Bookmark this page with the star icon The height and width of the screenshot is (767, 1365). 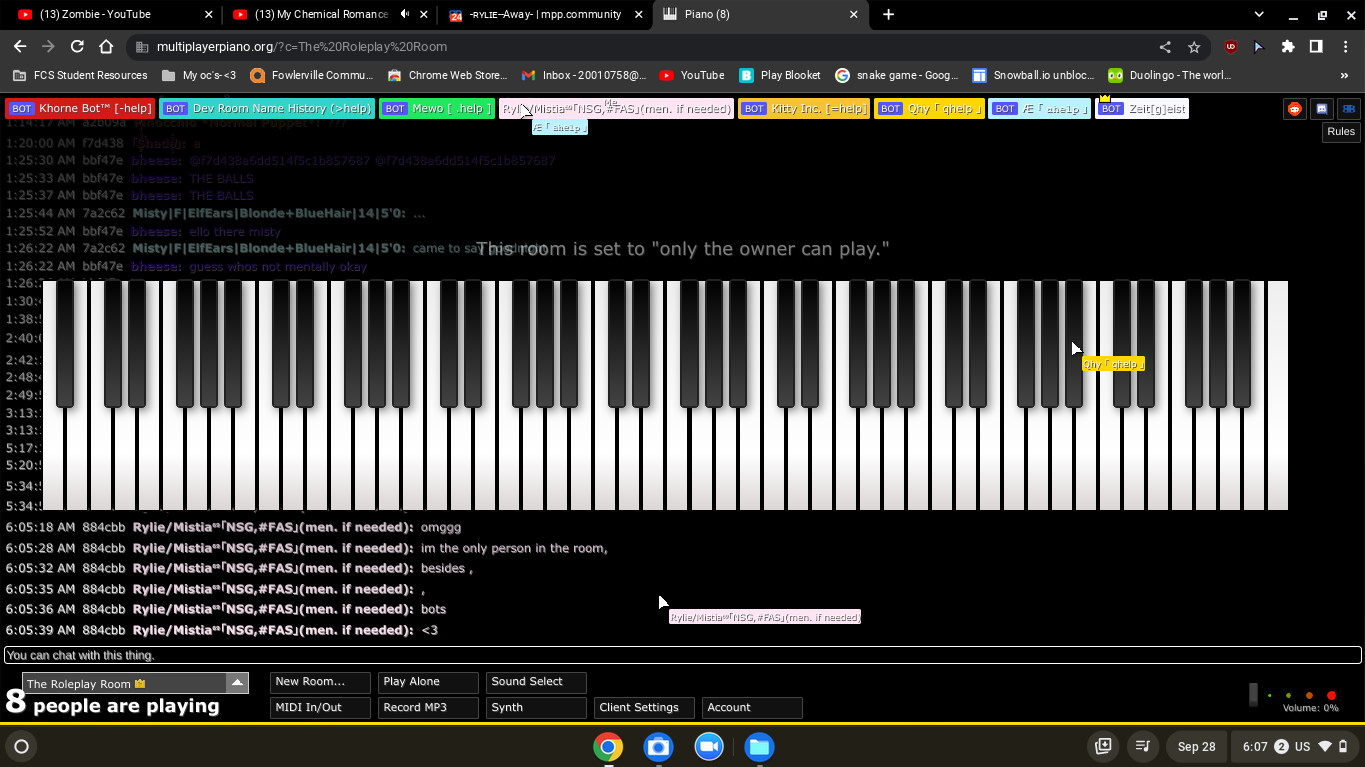click(1194, 47)
